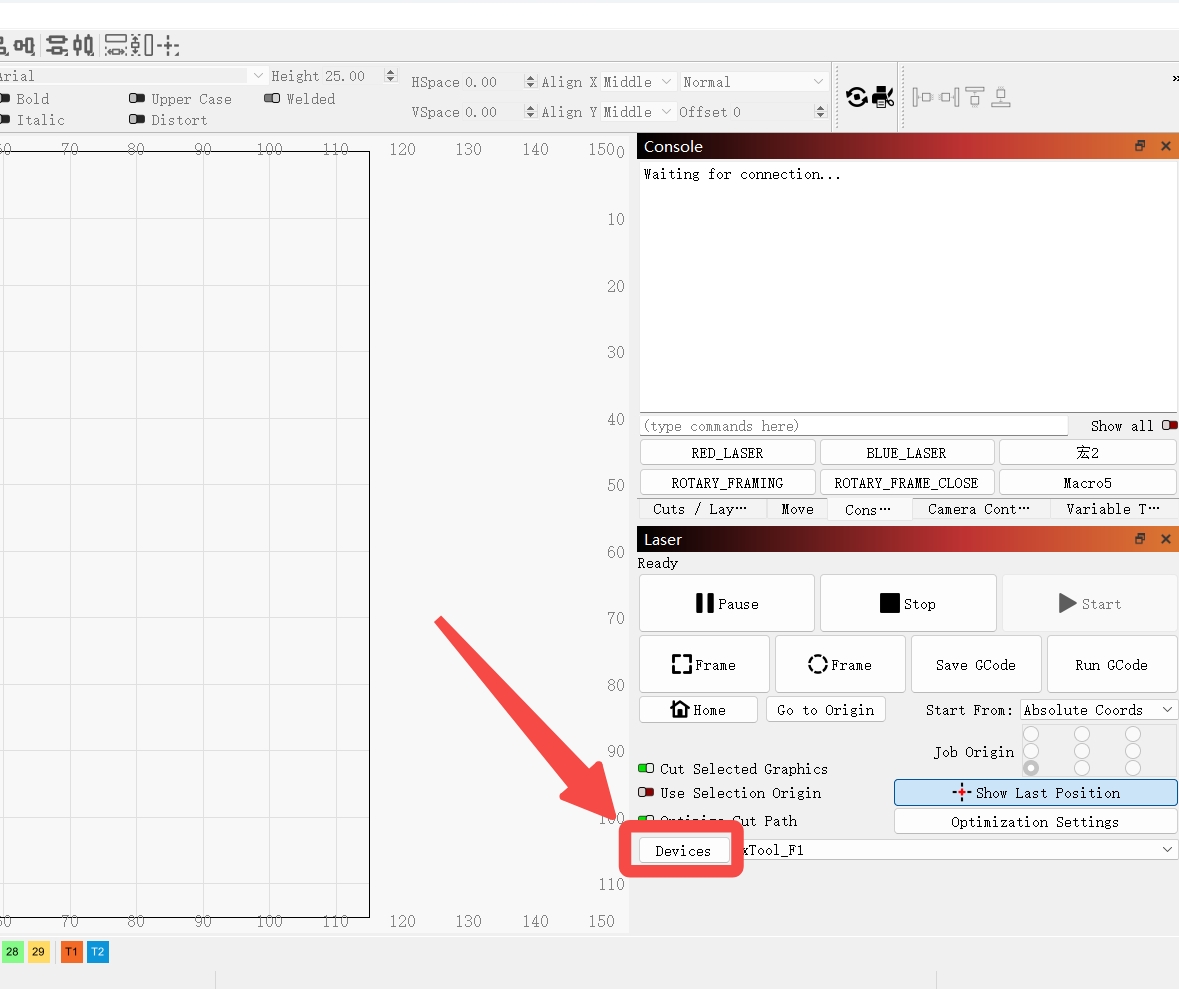Toggle the Distort switch
The height and width of the screenshot is (989, 1179).
137,120
